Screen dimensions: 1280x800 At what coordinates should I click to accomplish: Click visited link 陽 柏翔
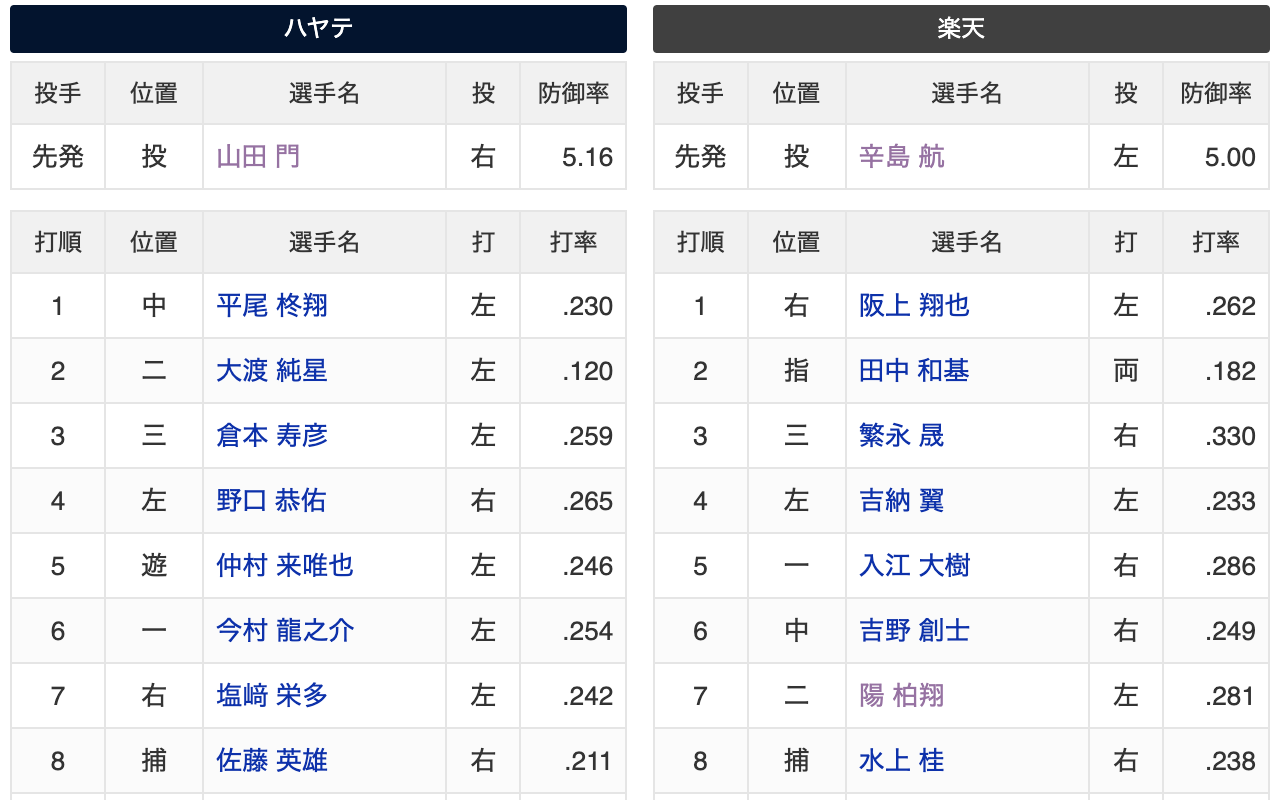pos(901,696)
